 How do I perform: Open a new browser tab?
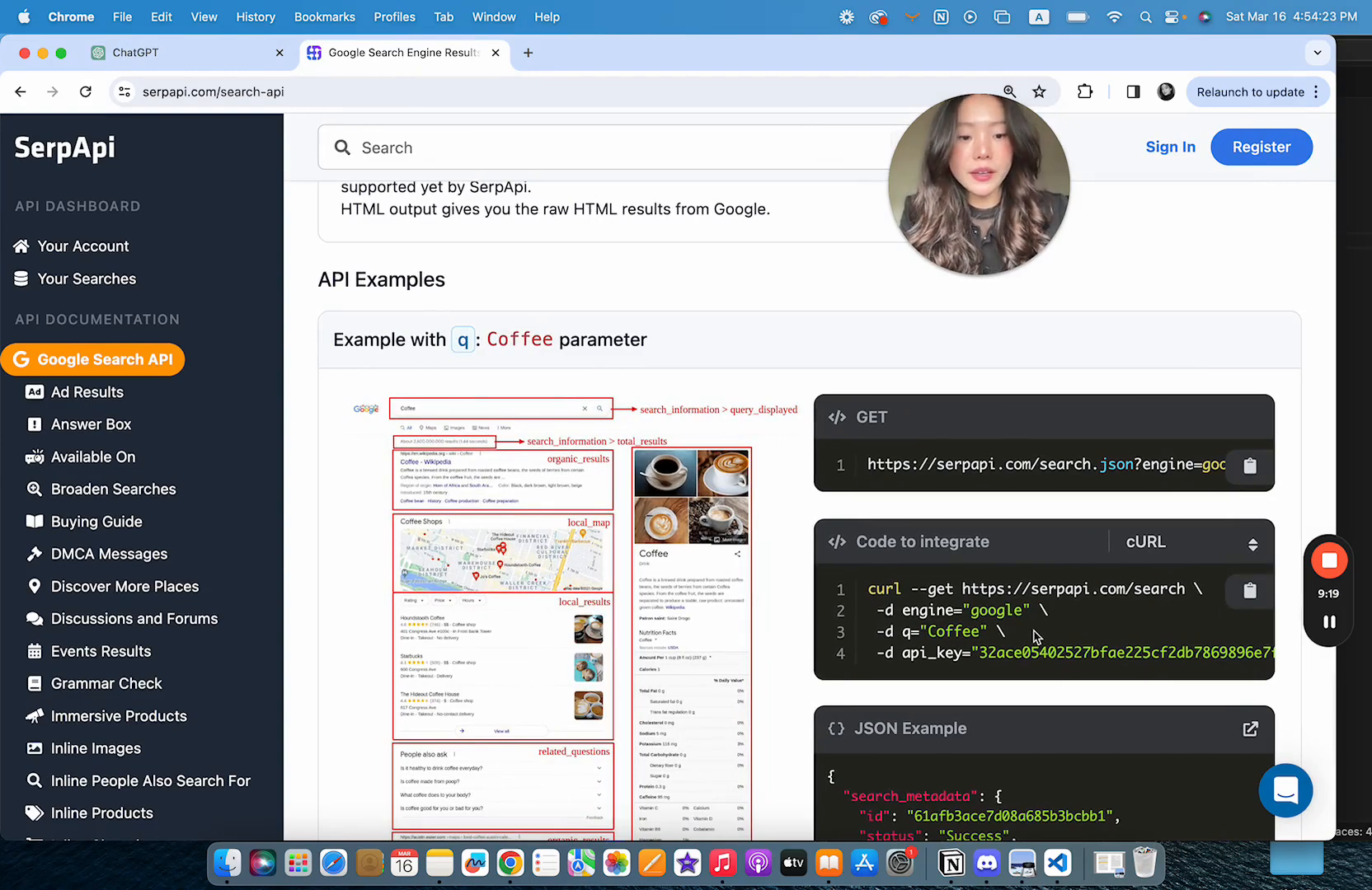(x=528, y=53)
